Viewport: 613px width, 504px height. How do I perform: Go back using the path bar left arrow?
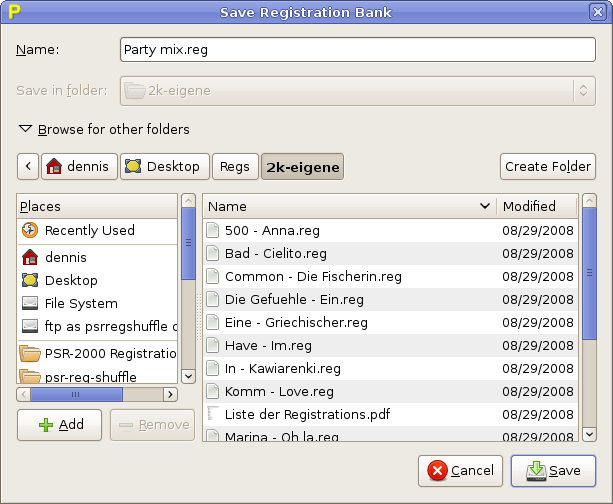[28, 167]
